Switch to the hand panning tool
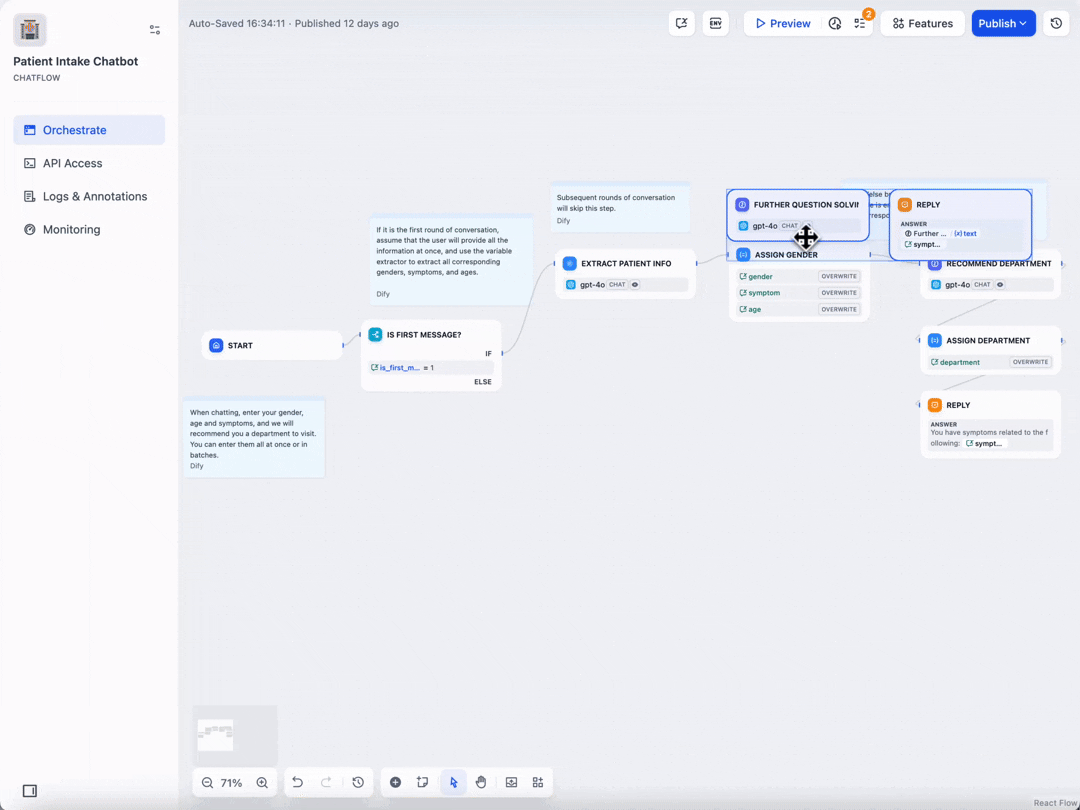 point(481,782)
